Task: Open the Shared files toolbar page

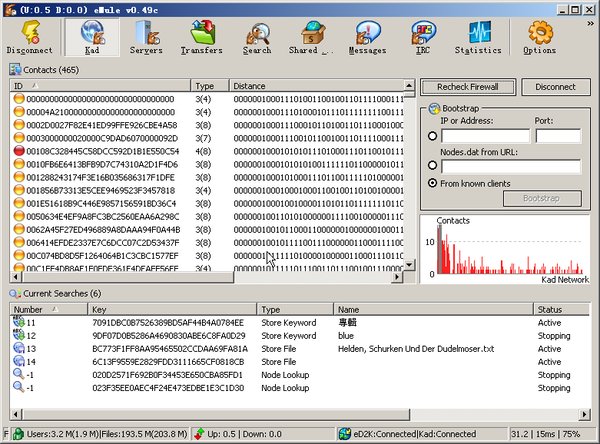Action: (x=311, y=37)
